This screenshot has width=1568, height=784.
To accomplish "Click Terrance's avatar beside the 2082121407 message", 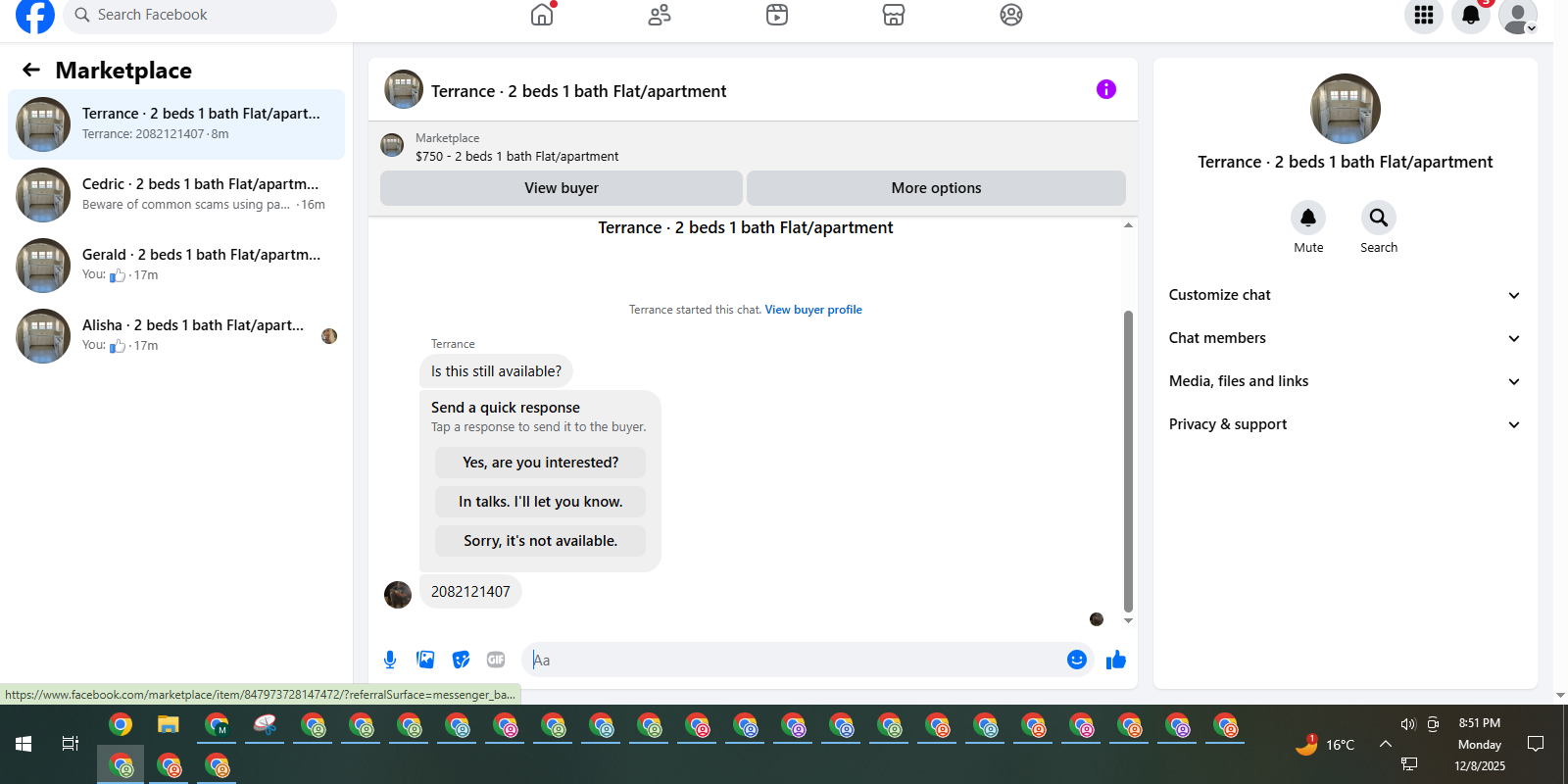I will 398,595.
